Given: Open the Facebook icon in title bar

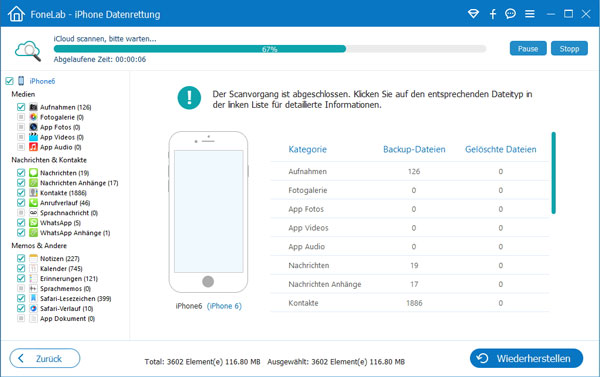Looking at the screenshot, I should point(493,14).
